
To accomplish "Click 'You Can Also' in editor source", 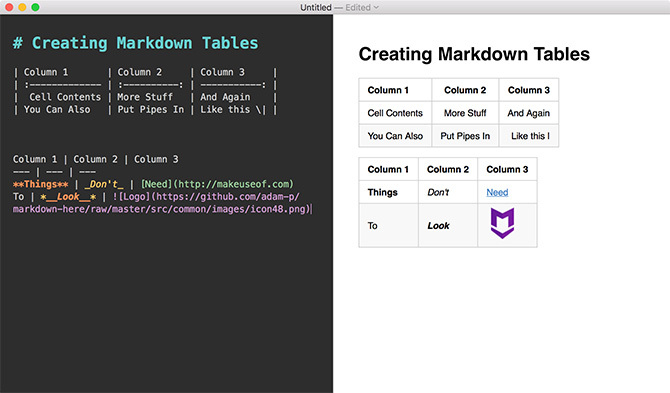I will [57, 109].
